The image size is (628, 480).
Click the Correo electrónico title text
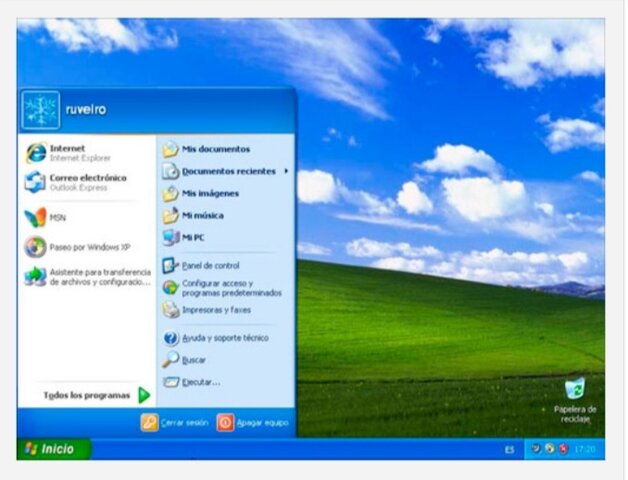pyautogui.click(x=88, y=177)
